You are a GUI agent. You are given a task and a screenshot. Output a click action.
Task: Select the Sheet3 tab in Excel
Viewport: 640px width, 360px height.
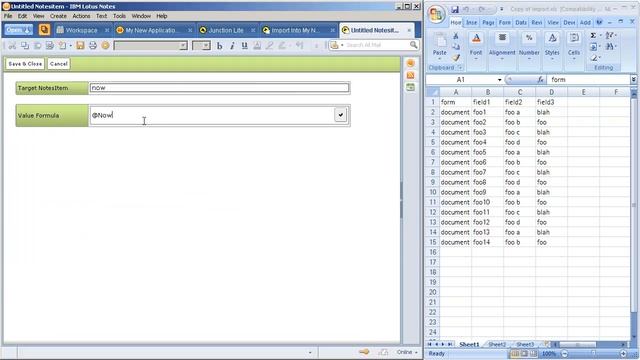click(524, 344)
